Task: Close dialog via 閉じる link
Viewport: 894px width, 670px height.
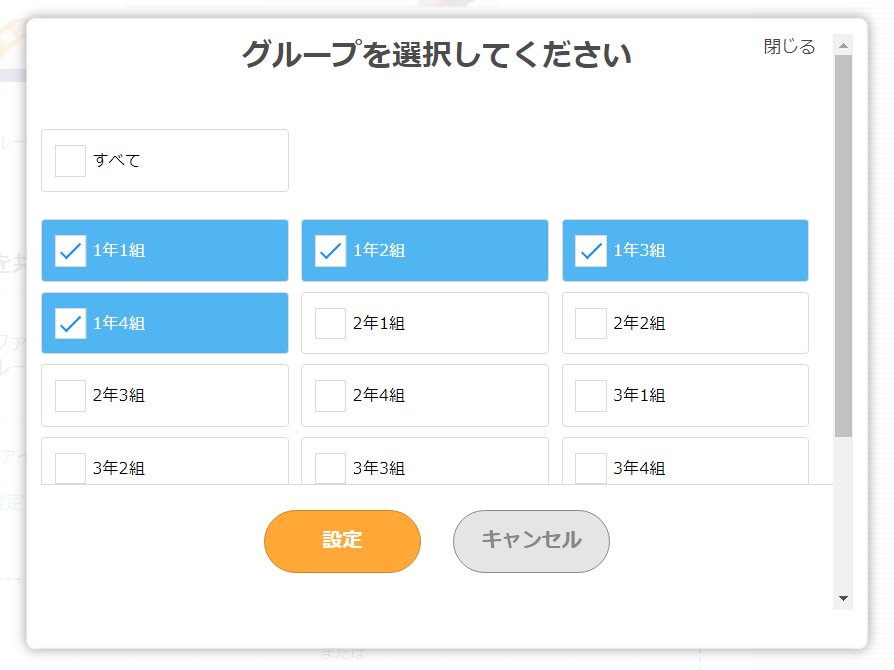Action: click(x=789, y=47)
